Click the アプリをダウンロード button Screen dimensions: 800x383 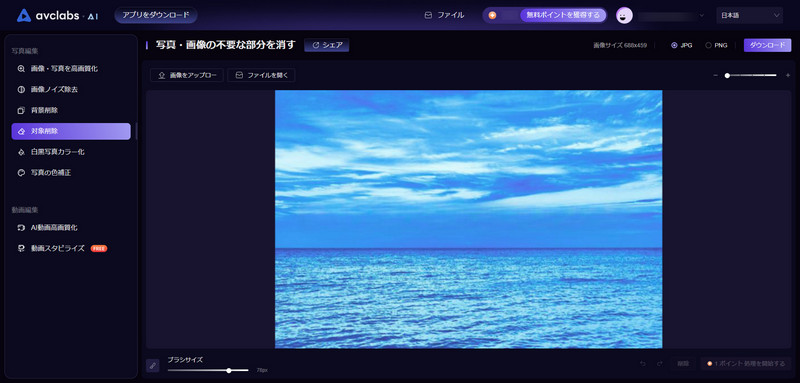[x=156, y=15]
